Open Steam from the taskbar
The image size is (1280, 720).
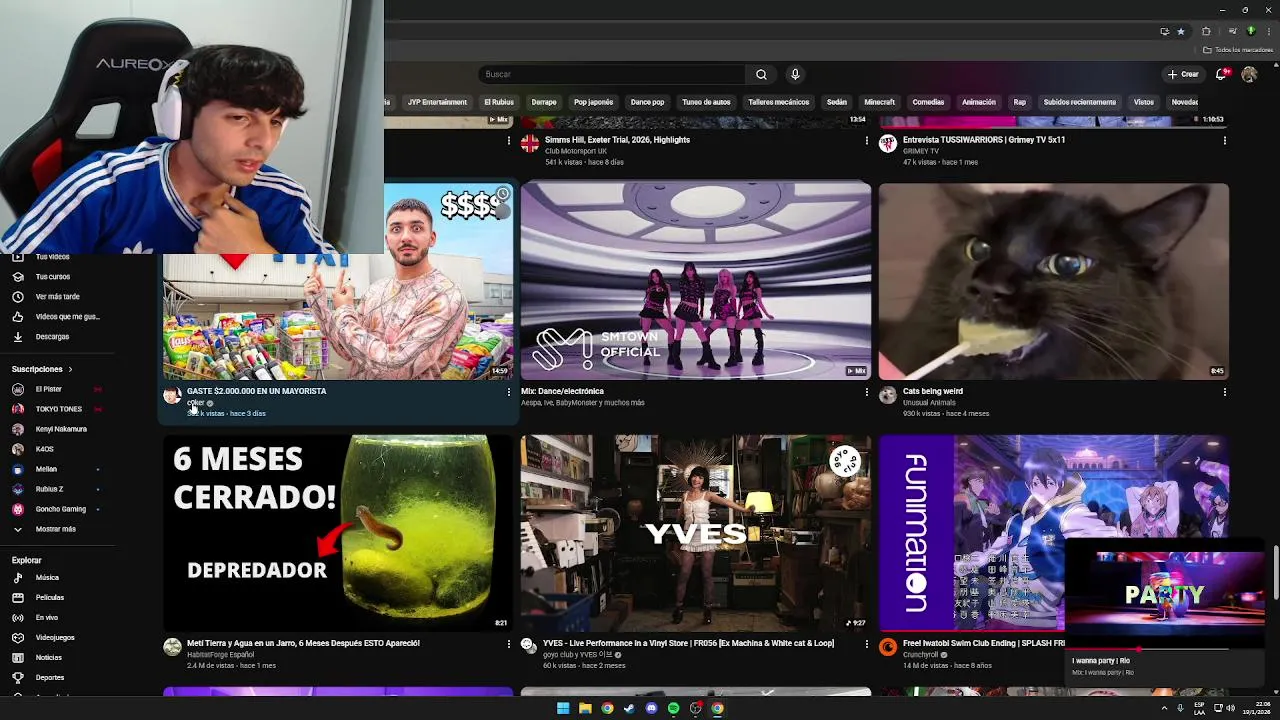coord(629,708)
